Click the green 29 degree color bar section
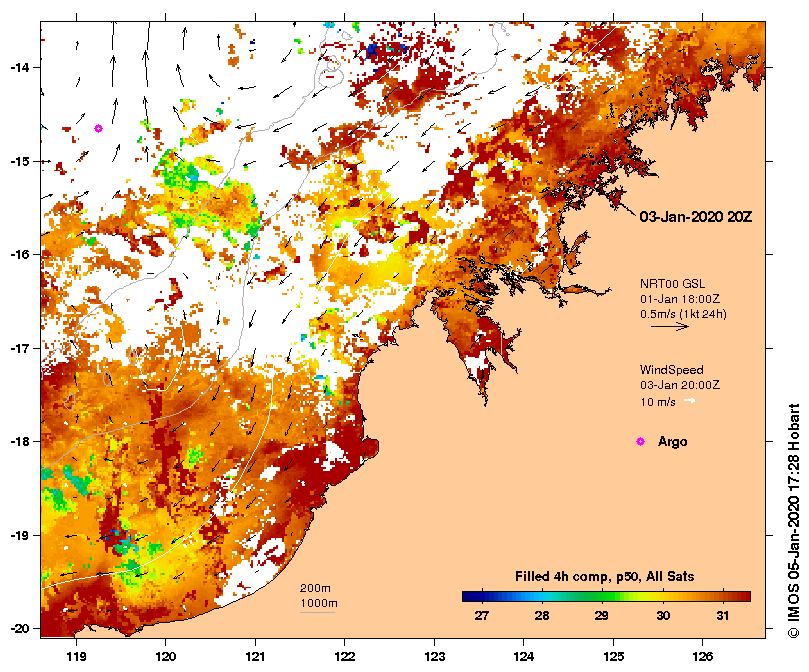Screen dimensions: 809x672 pos(602,597)
